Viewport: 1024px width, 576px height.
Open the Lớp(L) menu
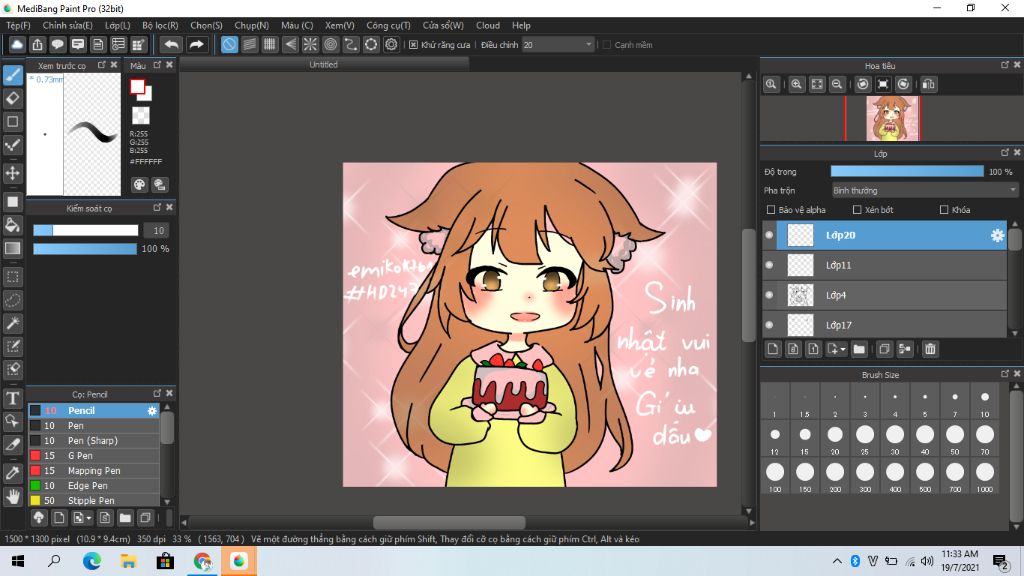coord(118,25)
